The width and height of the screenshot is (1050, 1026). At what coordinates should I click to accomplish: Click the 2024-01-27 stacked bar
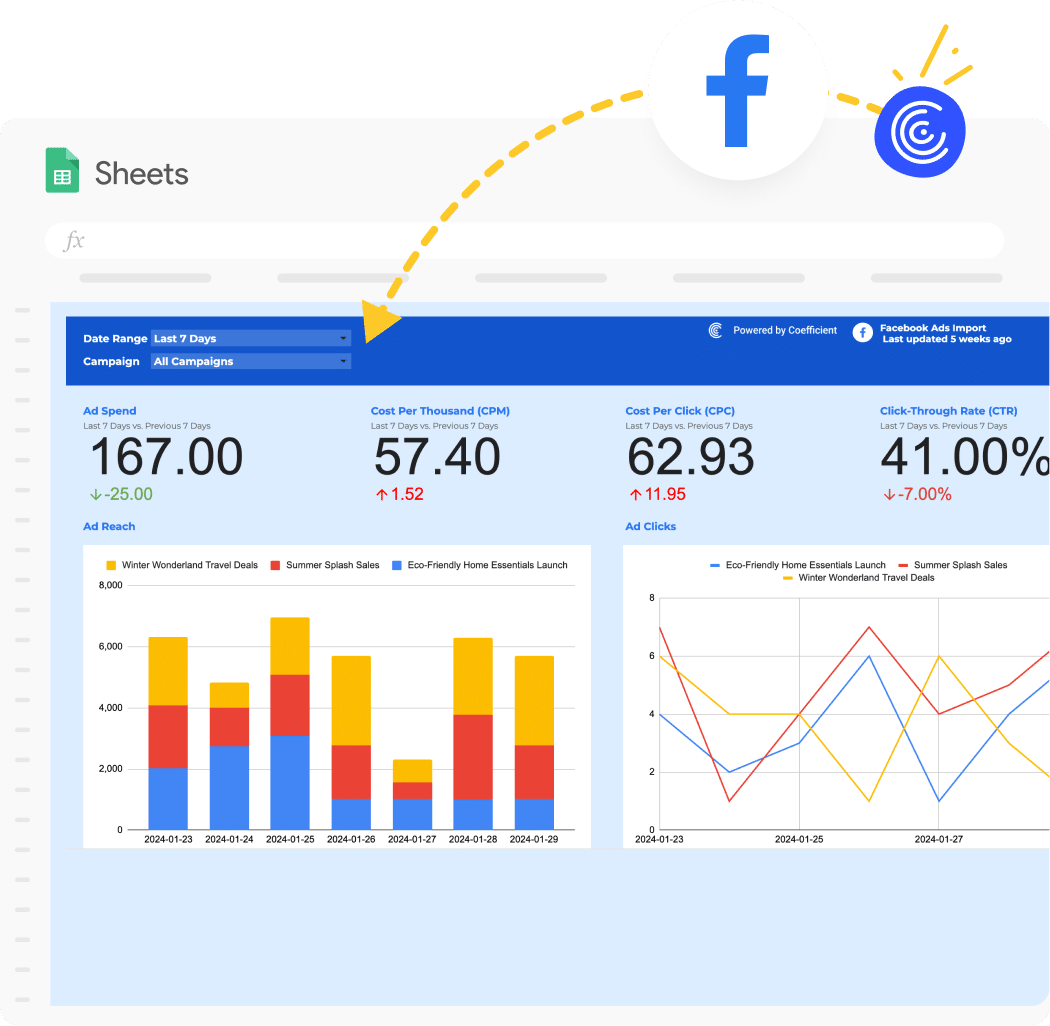coord(412,794)
